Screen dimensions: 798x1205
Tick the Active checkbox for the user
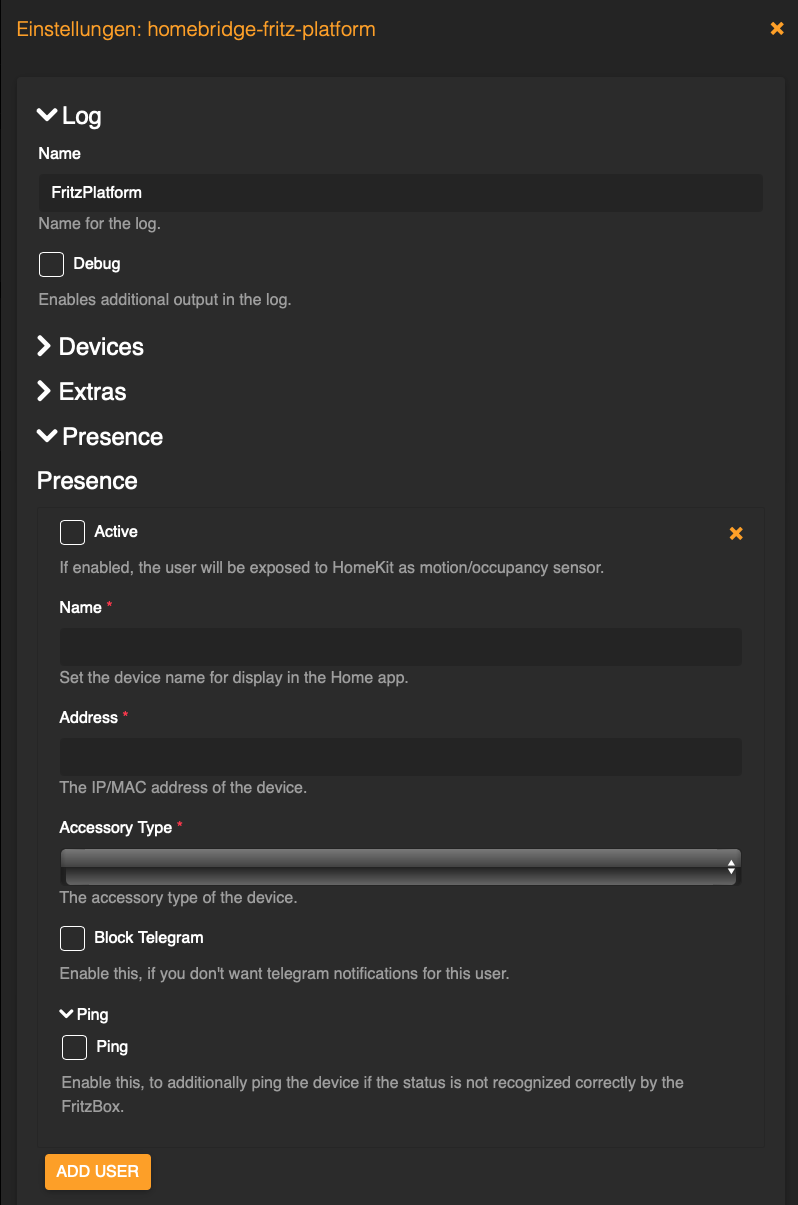(x=72, y=532)
